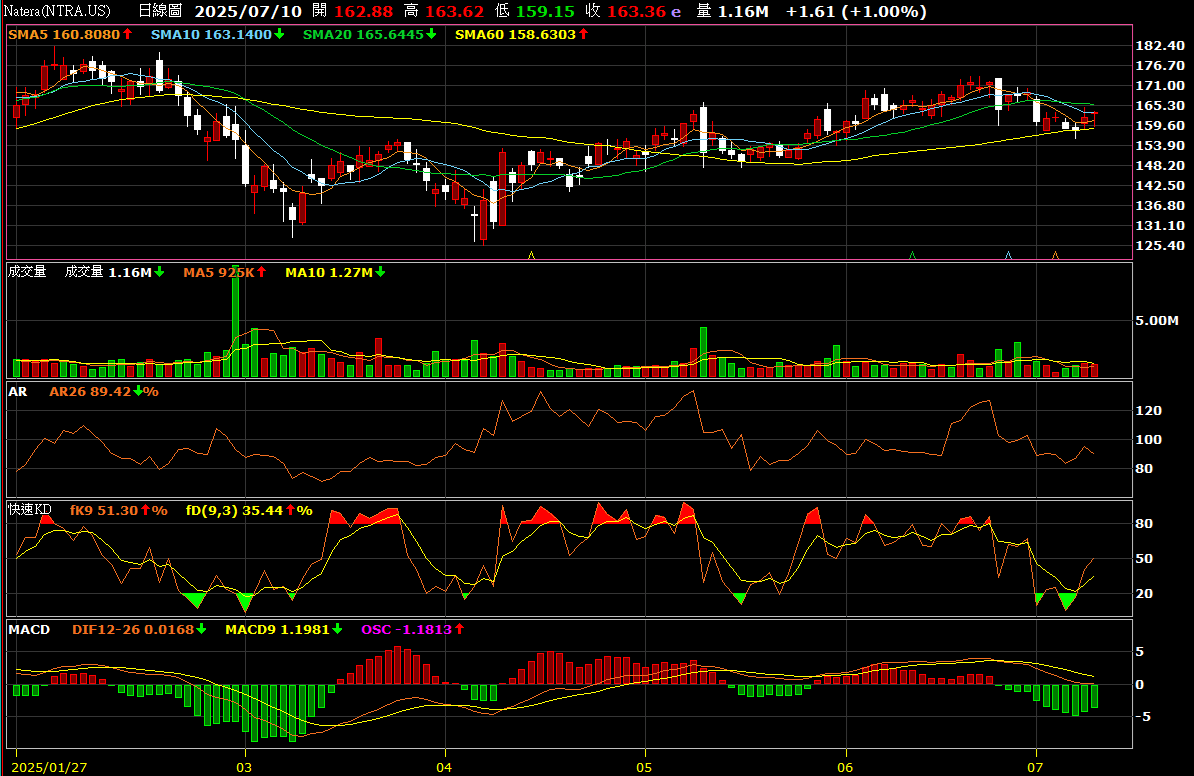Click the volume MA5 925K label
This screenshot has height=776, width=1194.
(225, 272)
